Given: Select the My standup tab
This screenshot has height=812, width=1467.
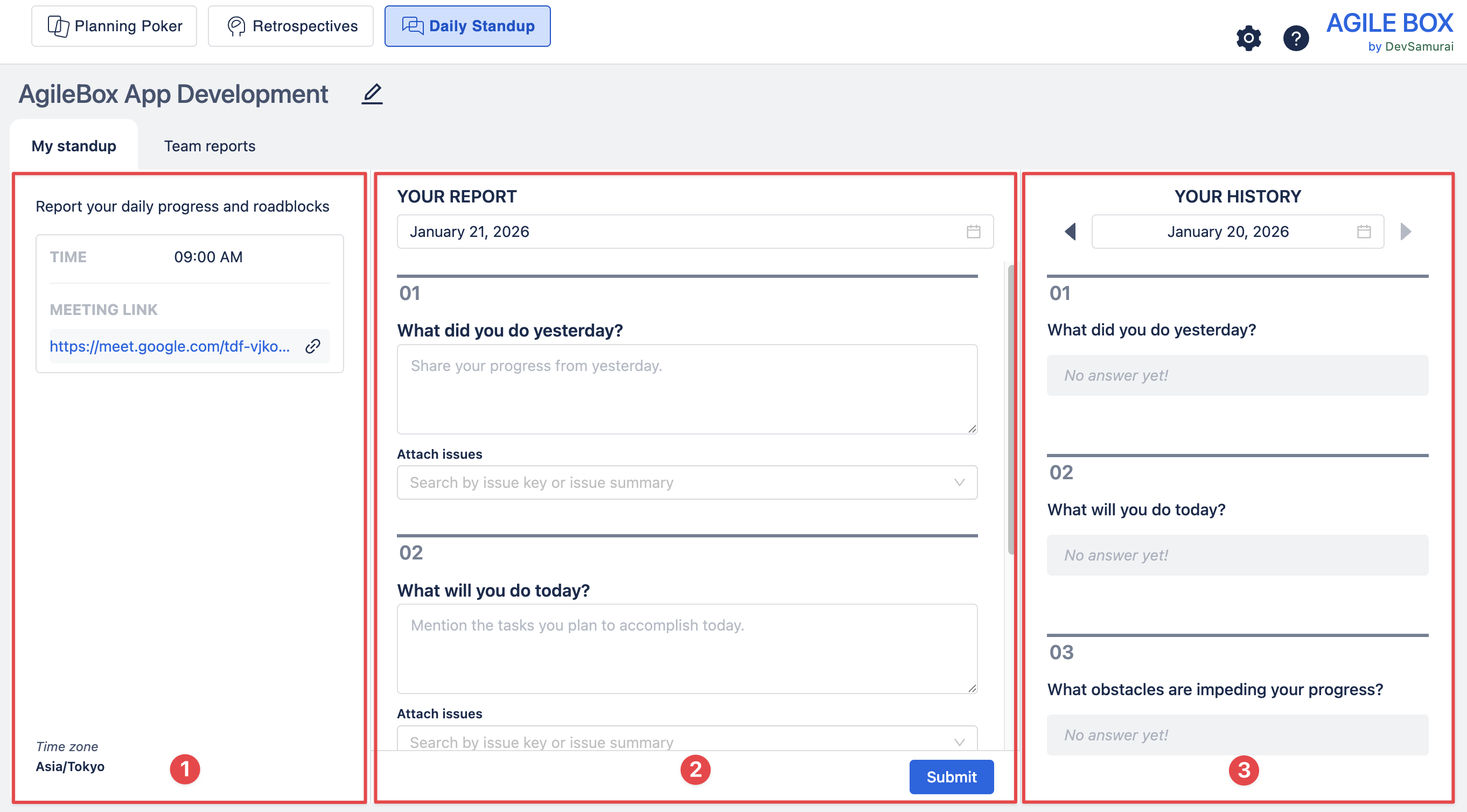Looking at the screenshot, I should 73,146.
